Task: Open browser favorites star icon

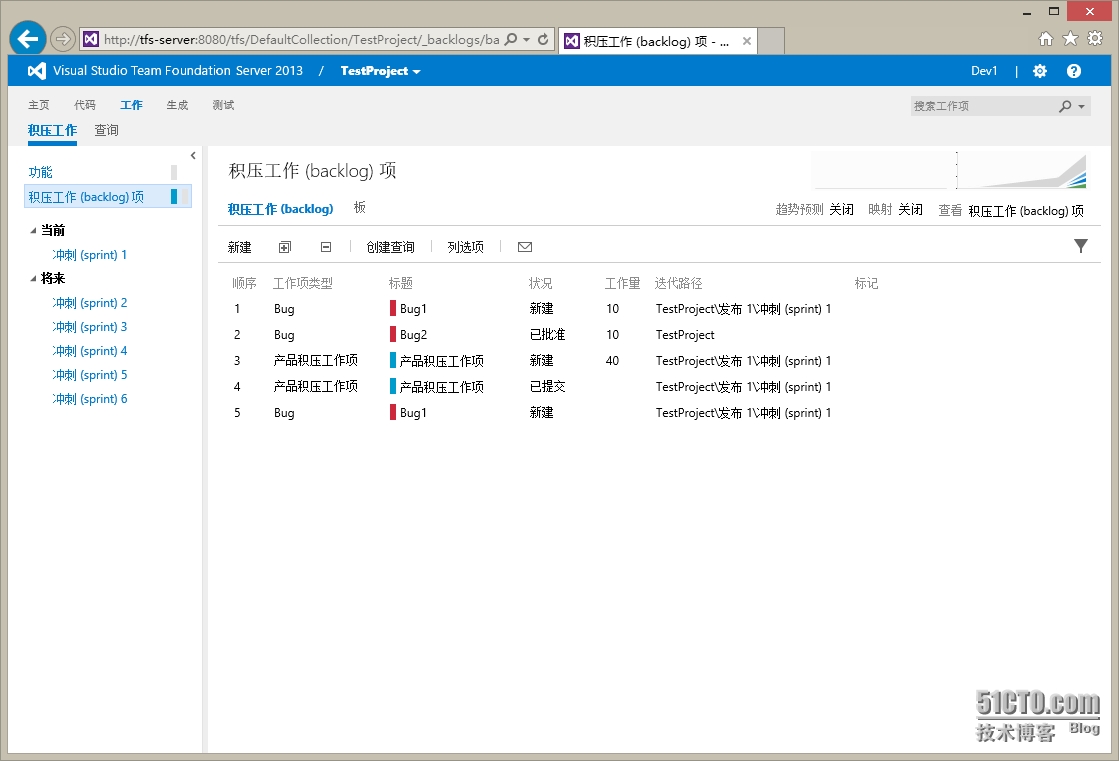Action: point(1070,39)
